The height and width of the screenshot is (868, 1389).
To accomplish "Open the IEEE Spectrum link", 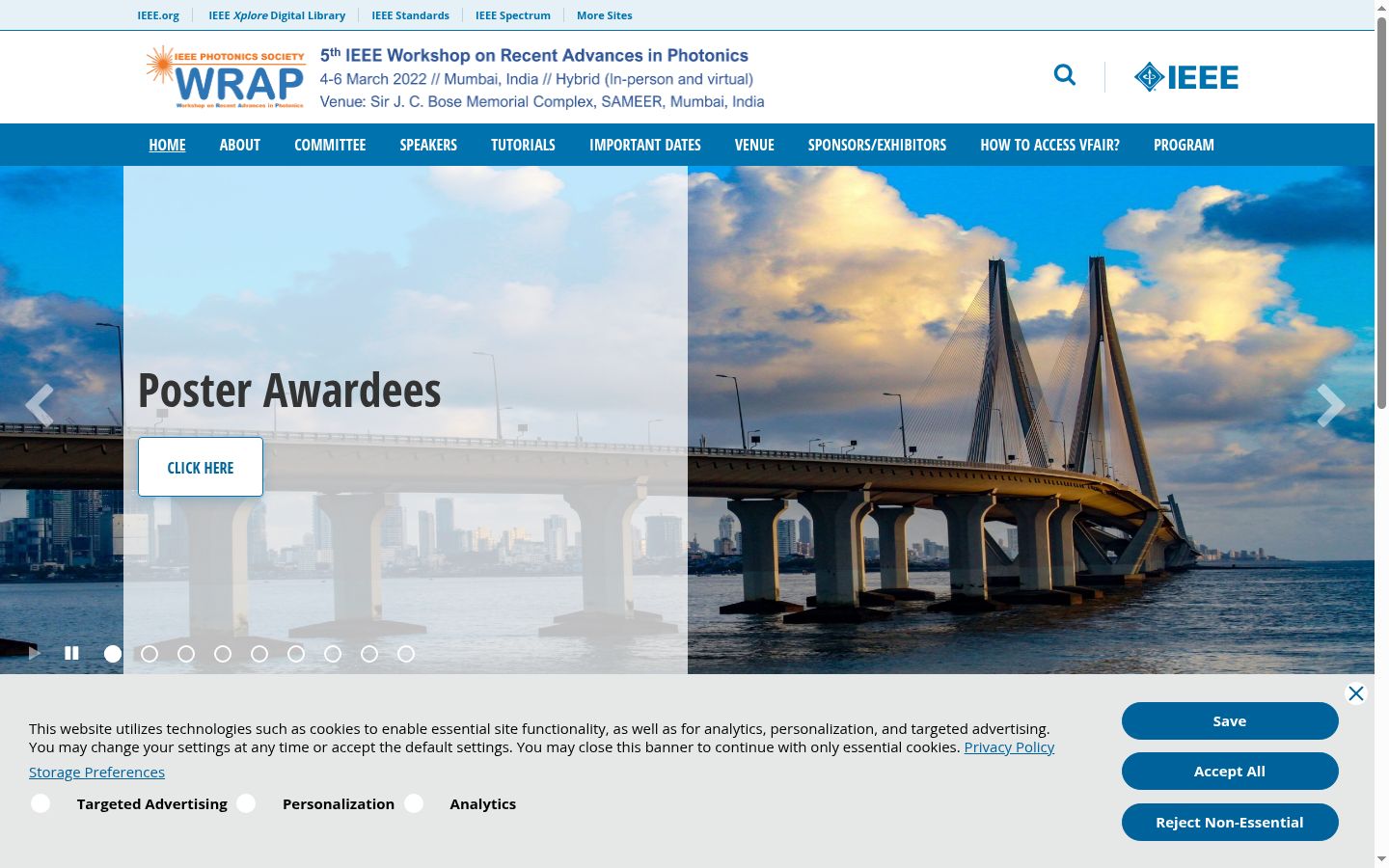I will (x=513, y=15).
